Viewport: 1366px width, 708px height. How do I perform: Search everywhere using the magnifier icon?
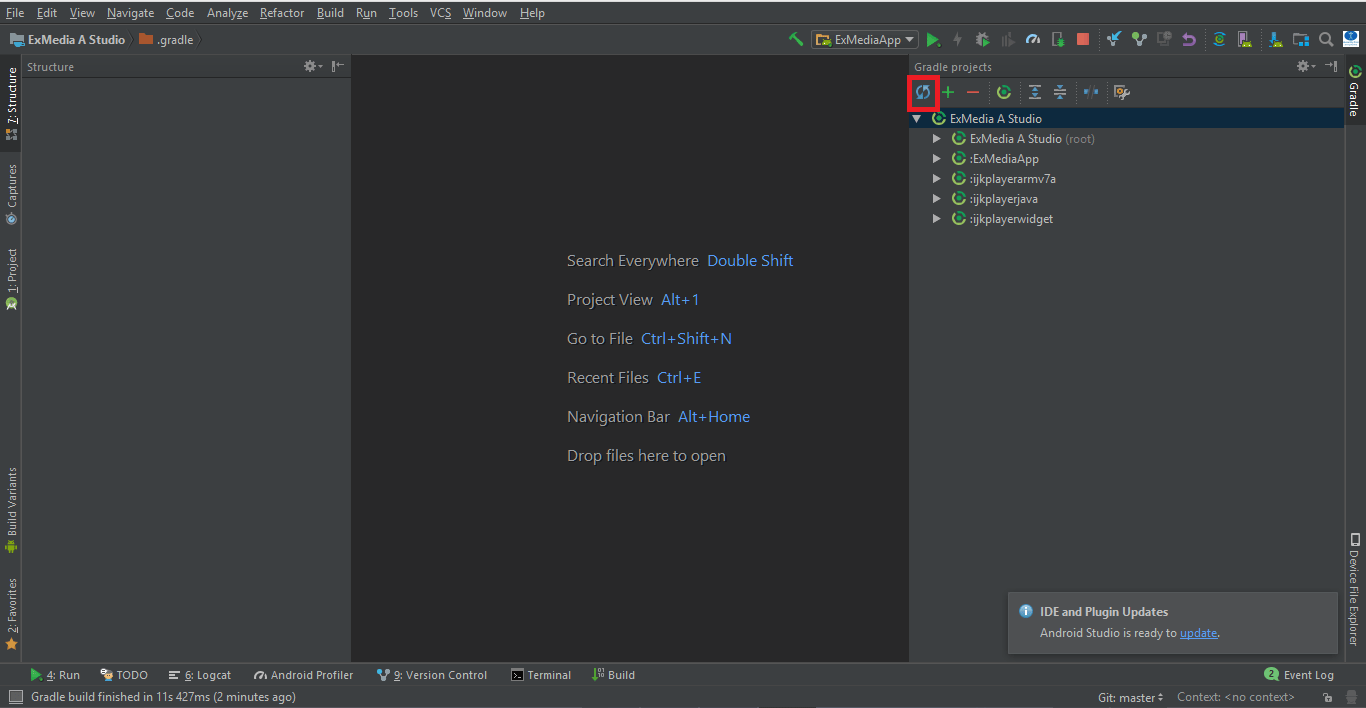(x=1326, y=39)
